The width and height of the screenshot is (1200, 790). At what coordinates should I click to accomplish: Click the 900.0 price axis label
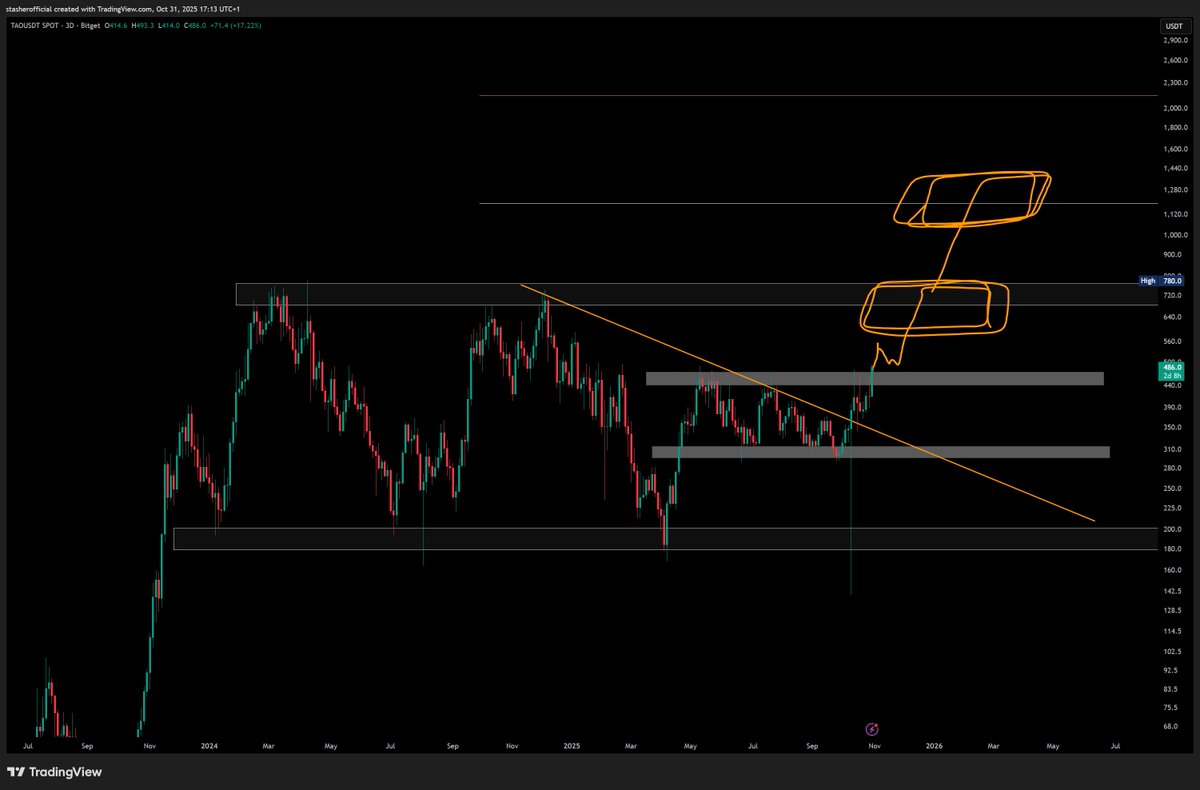pos(1174,255)
